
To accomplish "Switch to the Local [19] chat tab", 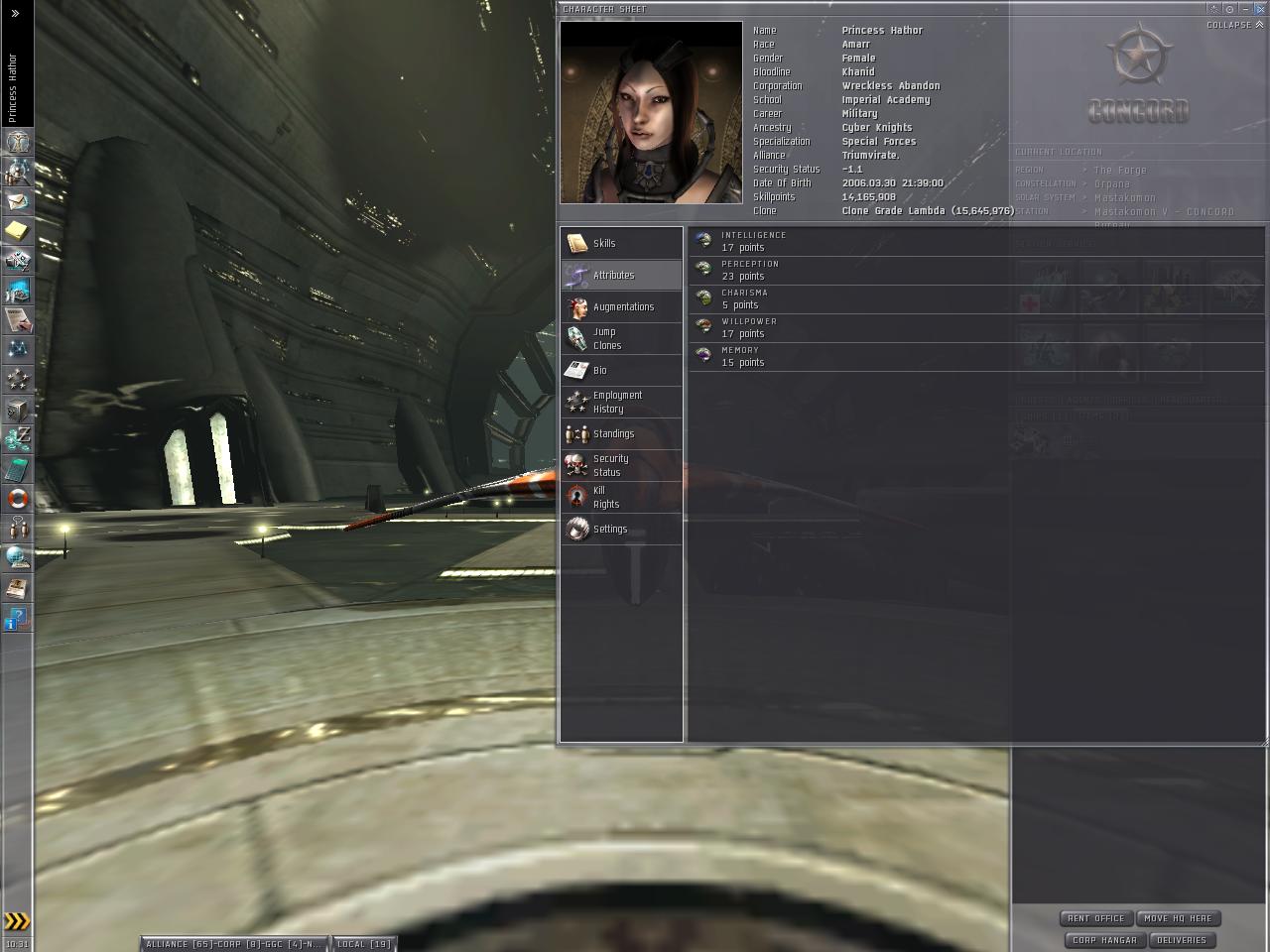I will [364, 944].
